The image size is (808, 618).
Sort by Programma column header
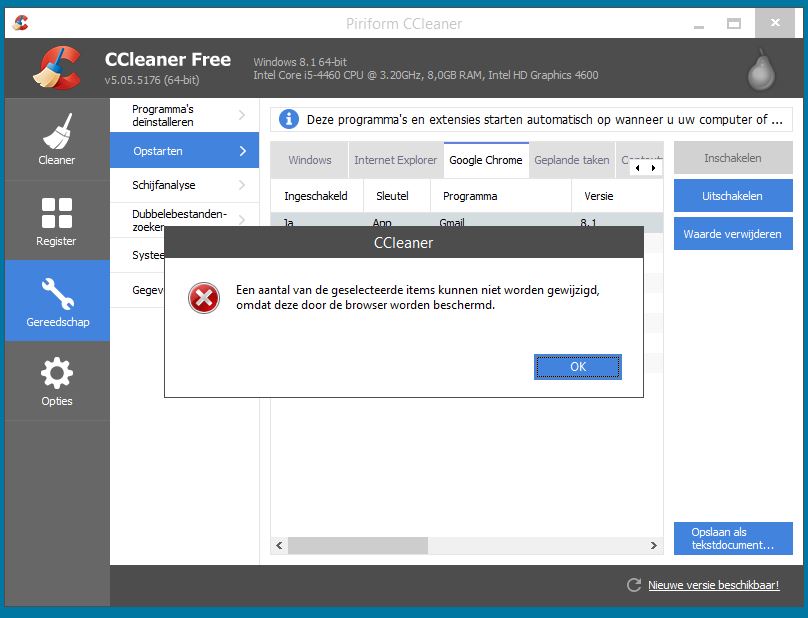501,196
